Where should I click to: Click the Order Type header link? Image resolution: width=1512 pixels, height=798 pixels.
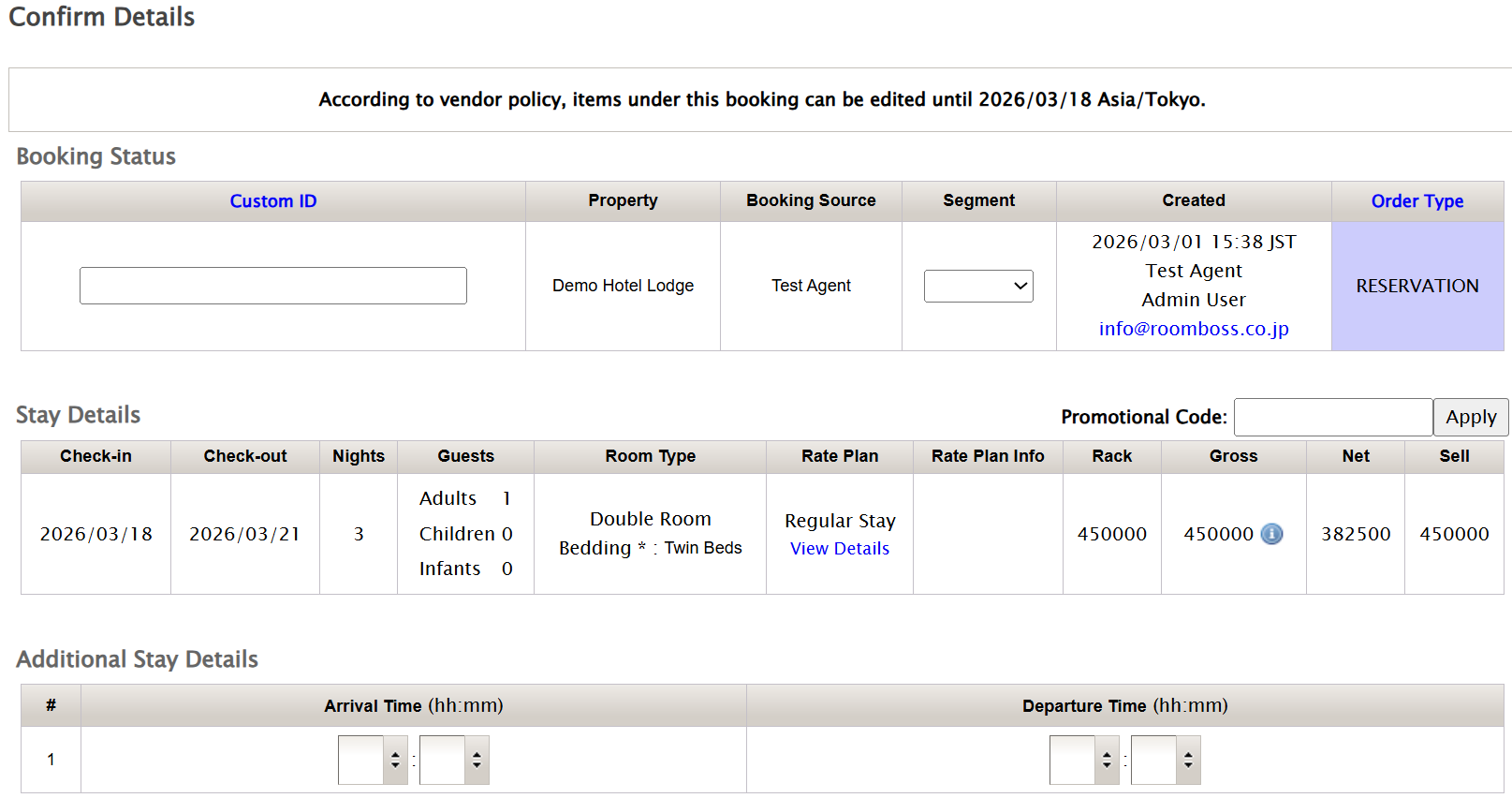pos(1417,201)
